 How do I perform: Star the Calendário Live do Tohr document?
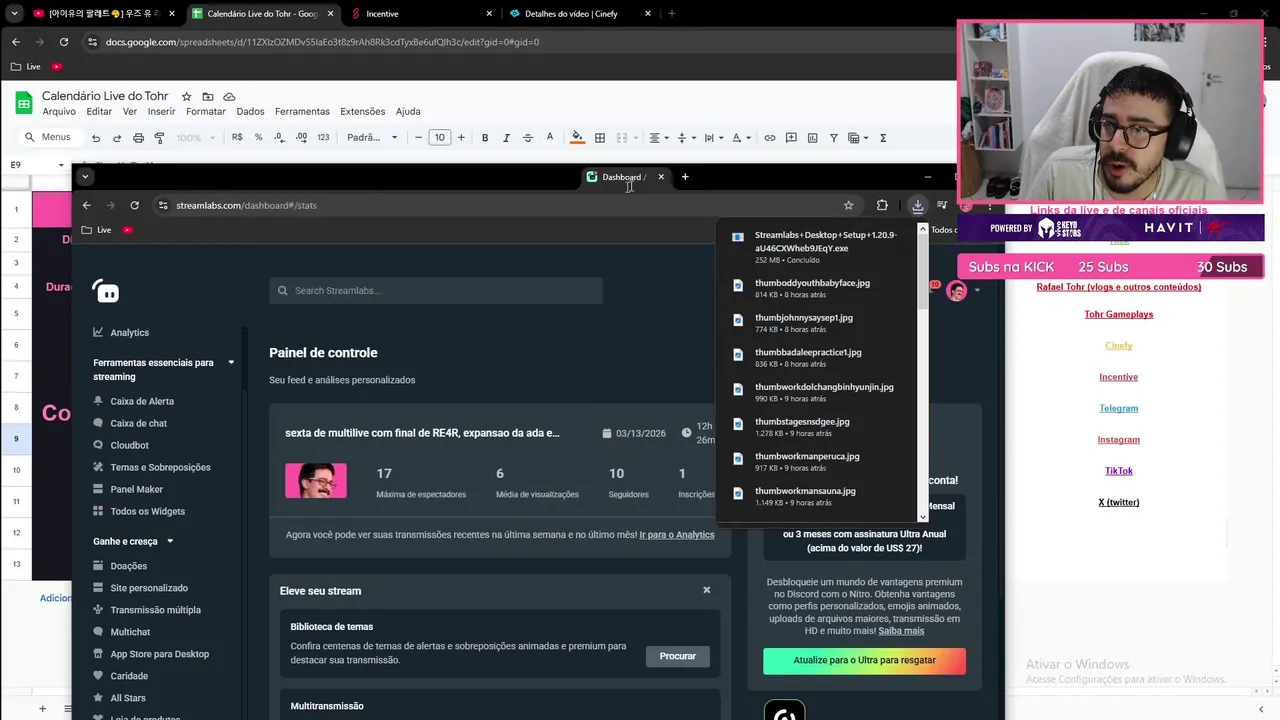click(186, 96)
